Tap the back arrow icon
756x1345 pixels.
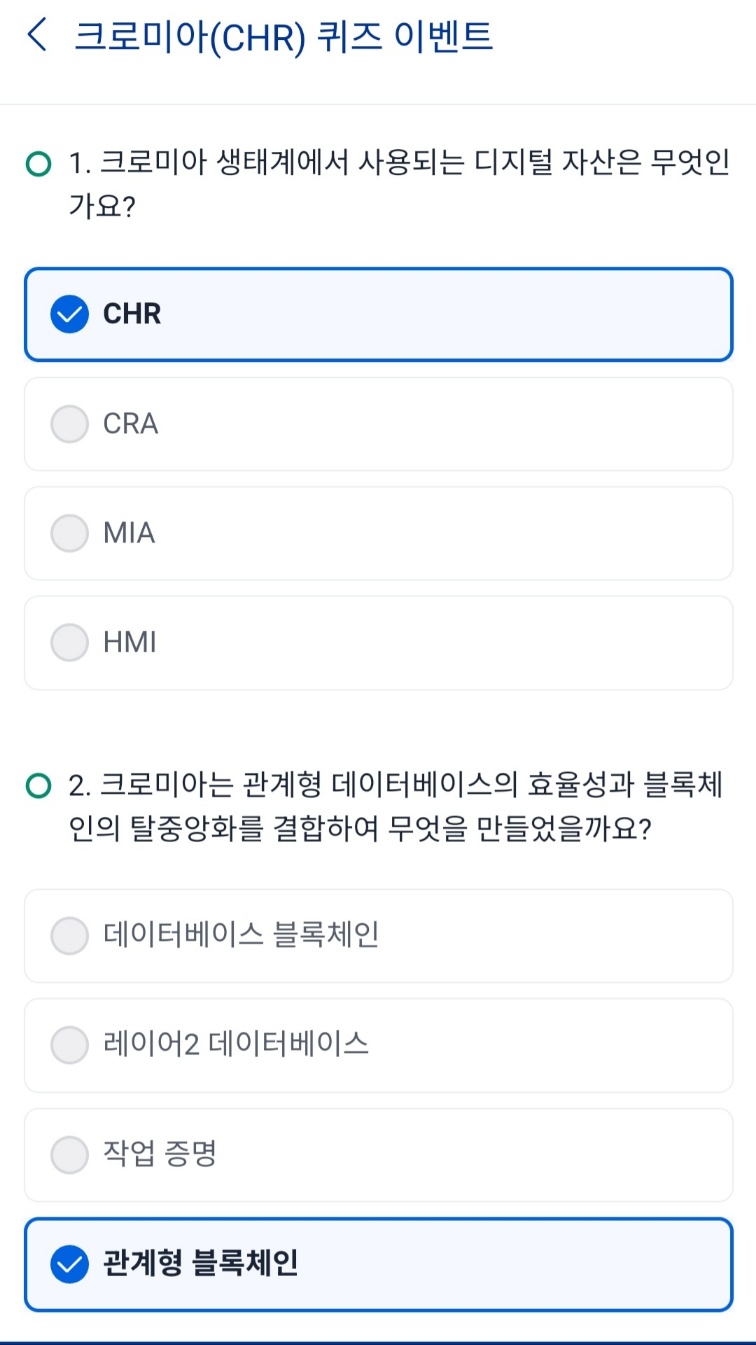37,37
